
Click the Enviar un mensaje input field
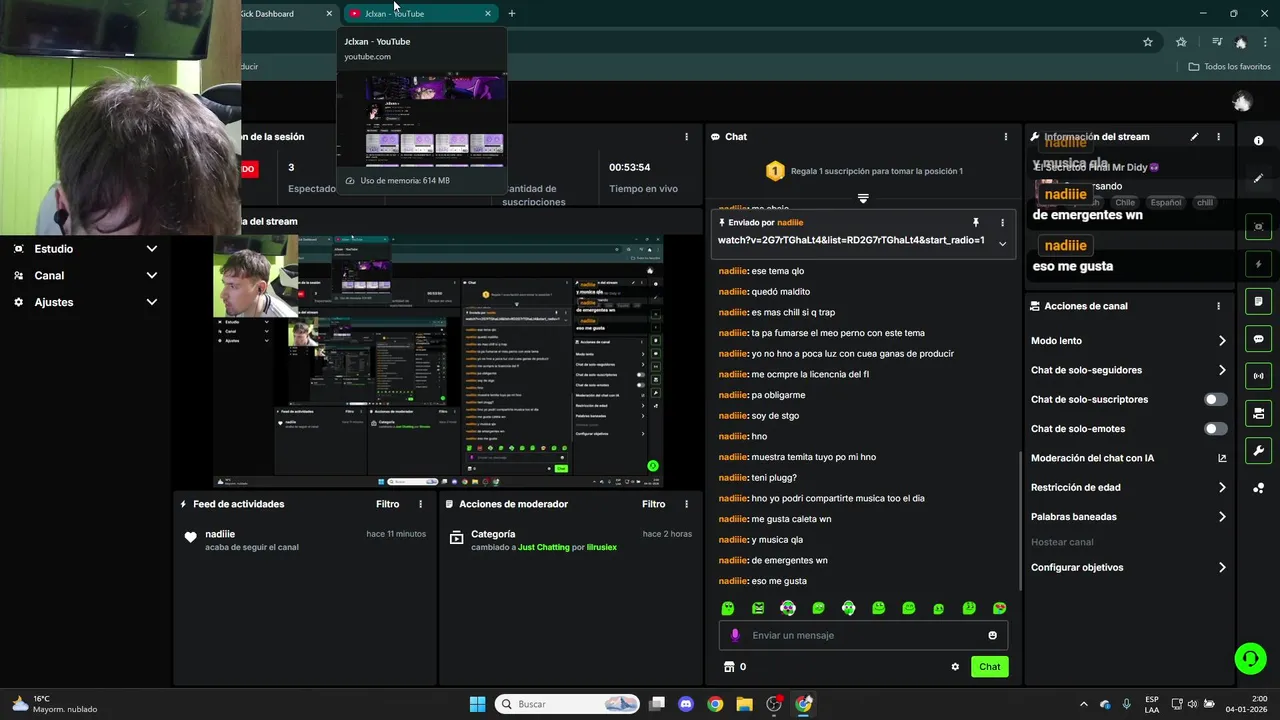tap(863, 635)
